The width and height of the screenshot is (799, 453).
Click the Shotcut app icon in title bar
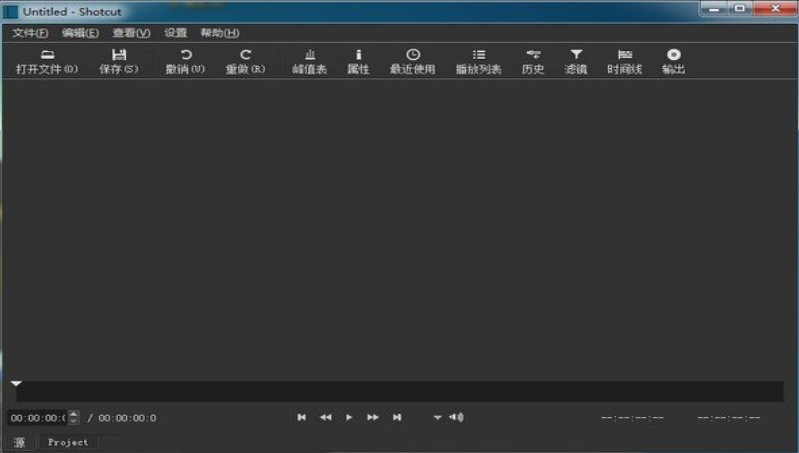10,11
